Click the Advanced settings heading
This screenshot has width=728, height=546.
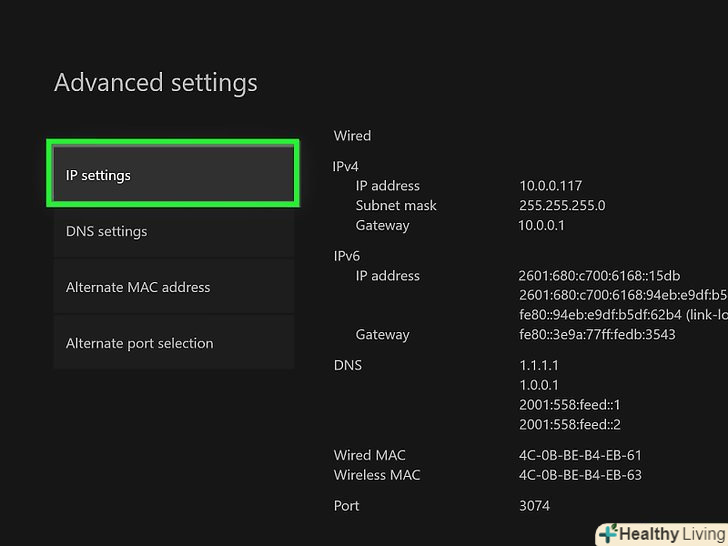(156, 83)
